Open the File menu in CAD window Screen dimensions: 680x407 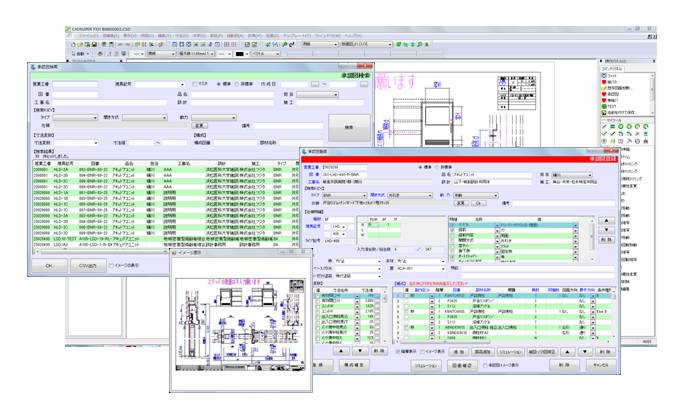click(x=88, y=36)
